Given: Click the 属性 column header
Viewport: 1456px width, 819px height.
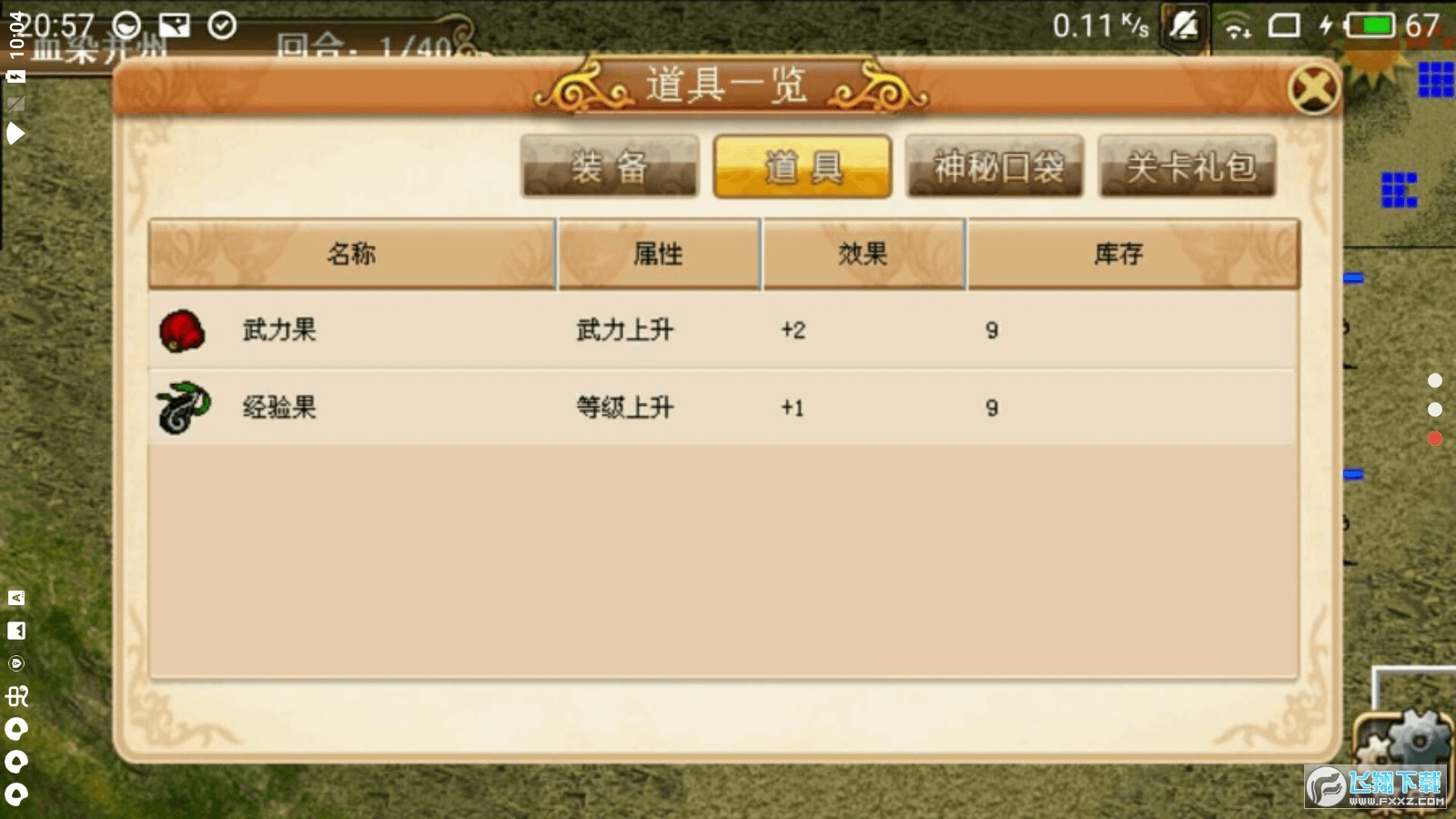Looking at the screenshot, I should tap(659, 254).
